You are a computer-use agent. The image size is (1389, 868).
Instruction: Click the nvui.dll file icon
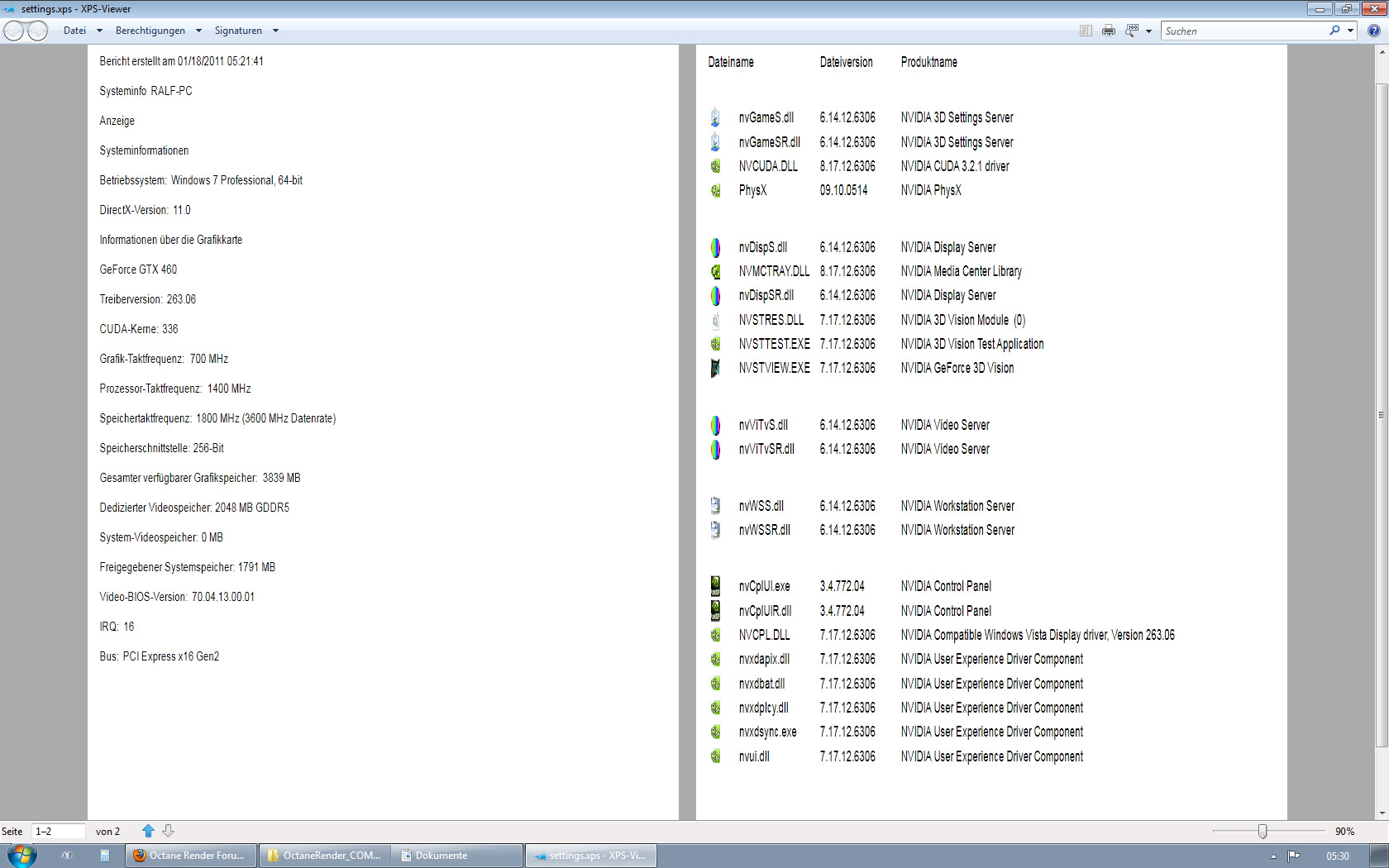[x=715, y=756]
